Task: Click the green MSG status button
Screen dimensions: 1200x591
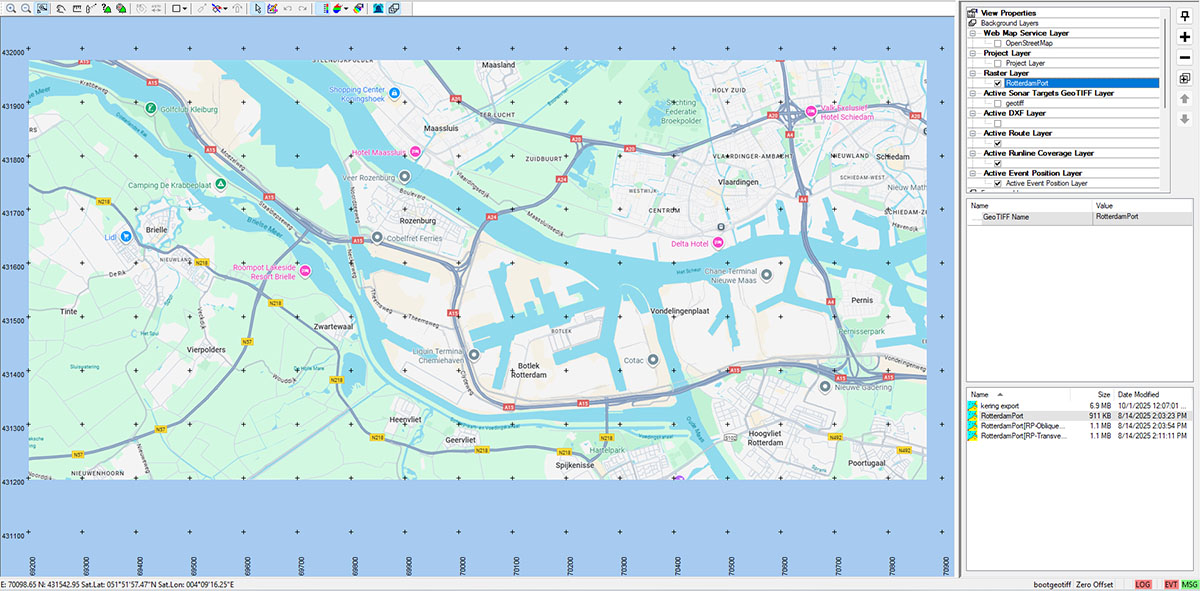Action: 1189,583
